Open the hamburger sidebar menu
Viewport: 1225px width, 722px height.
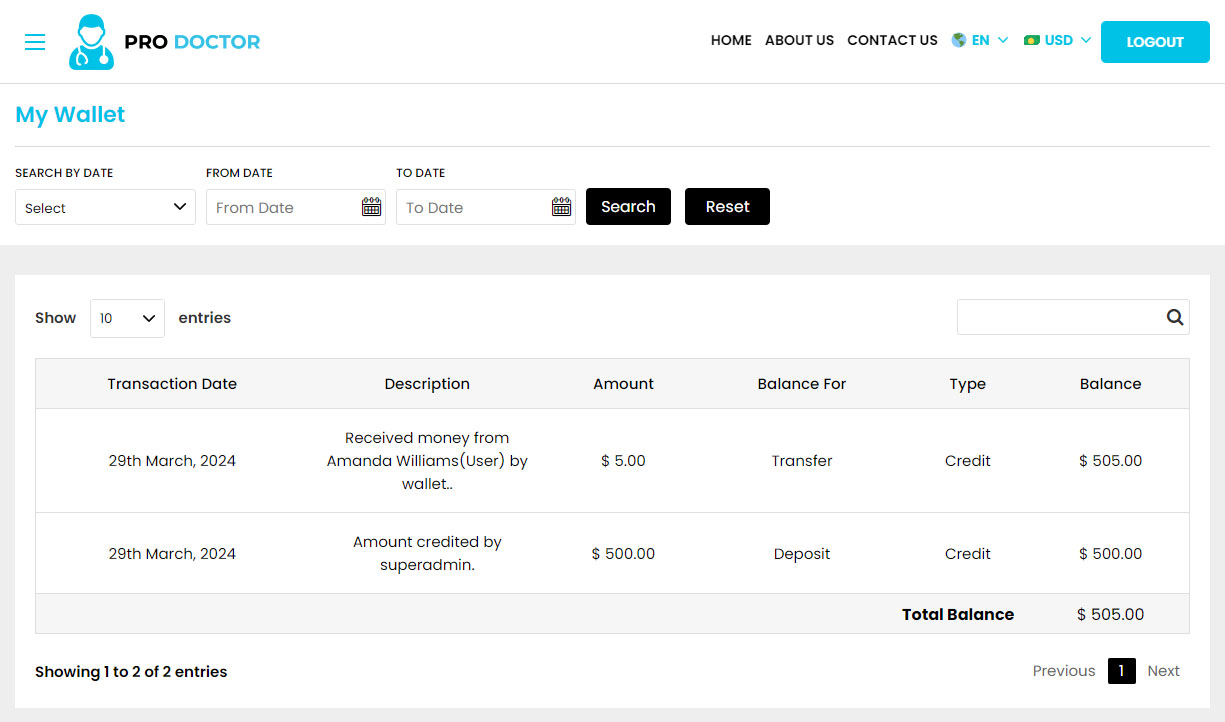pos(35,42)
